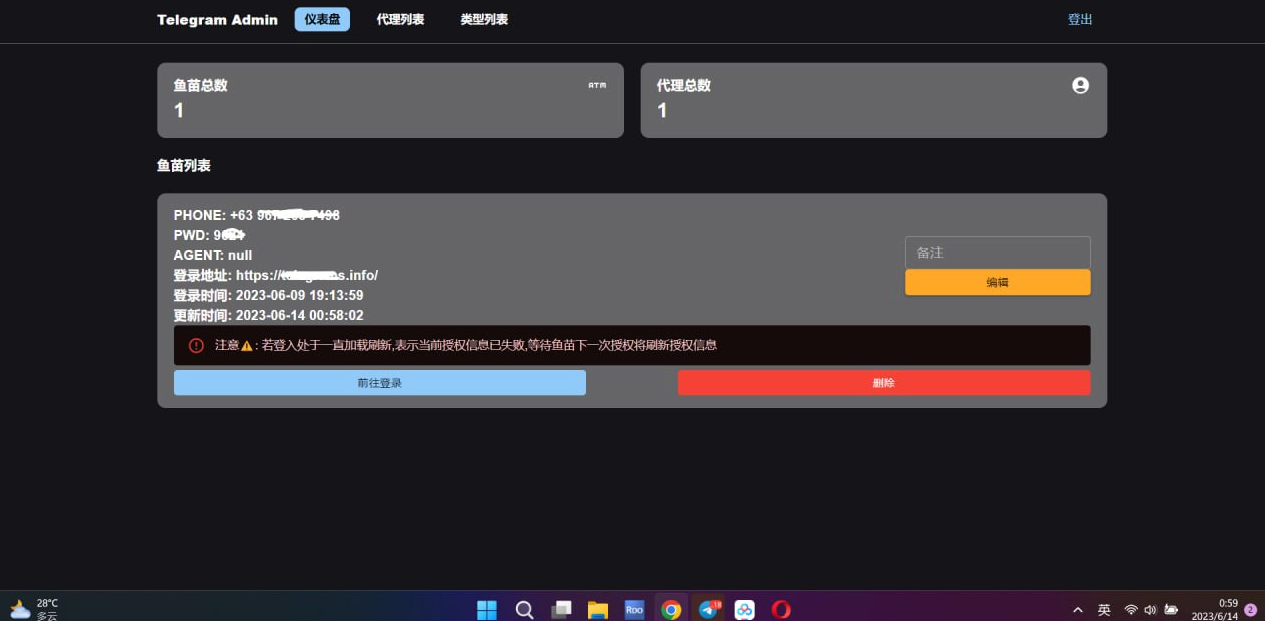The width and height of the screenshot is (1265, 621).
Task: Click the red 删除 button
Action: point(884,382)
